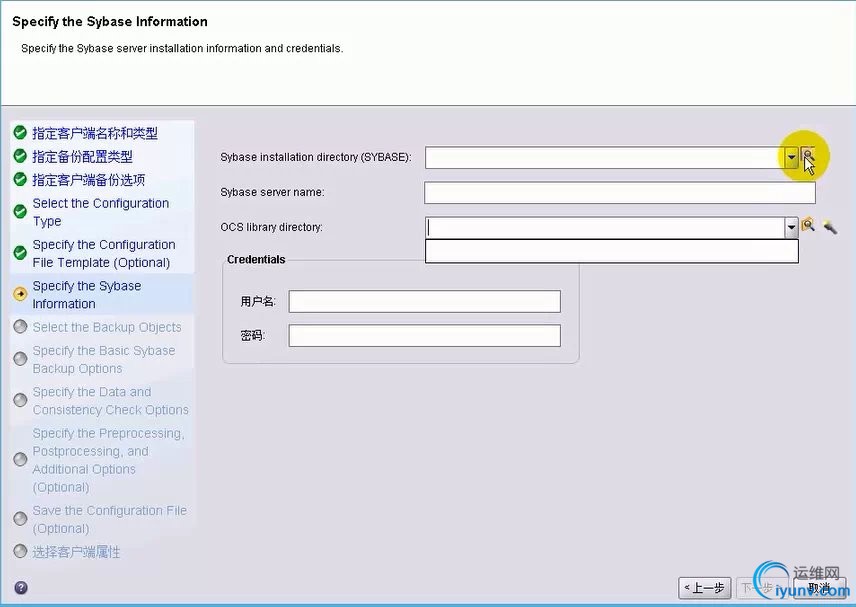This screenshot has width=856, height=607.
Task: Click the Data and Consistency Check Options text
Action: point(110,401)
